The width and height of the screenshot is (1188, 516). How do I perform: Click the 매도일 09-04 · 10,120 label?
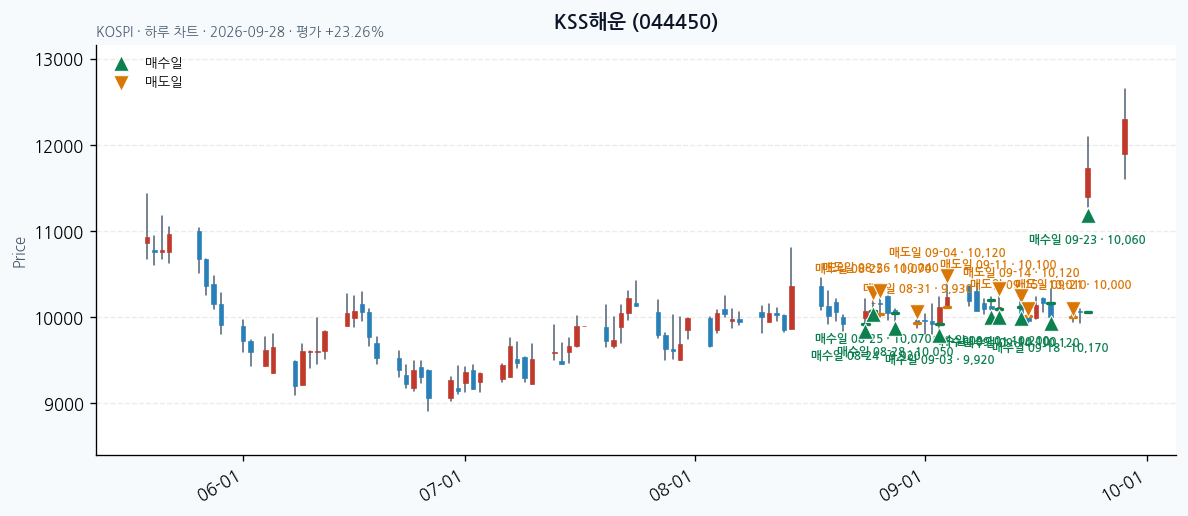(x=947, y=252)
